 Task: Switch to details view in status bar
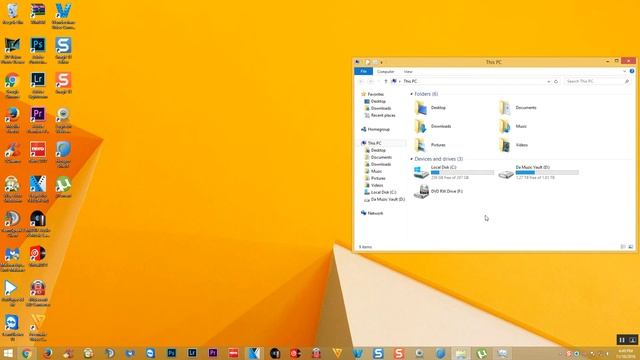[623, 247]
